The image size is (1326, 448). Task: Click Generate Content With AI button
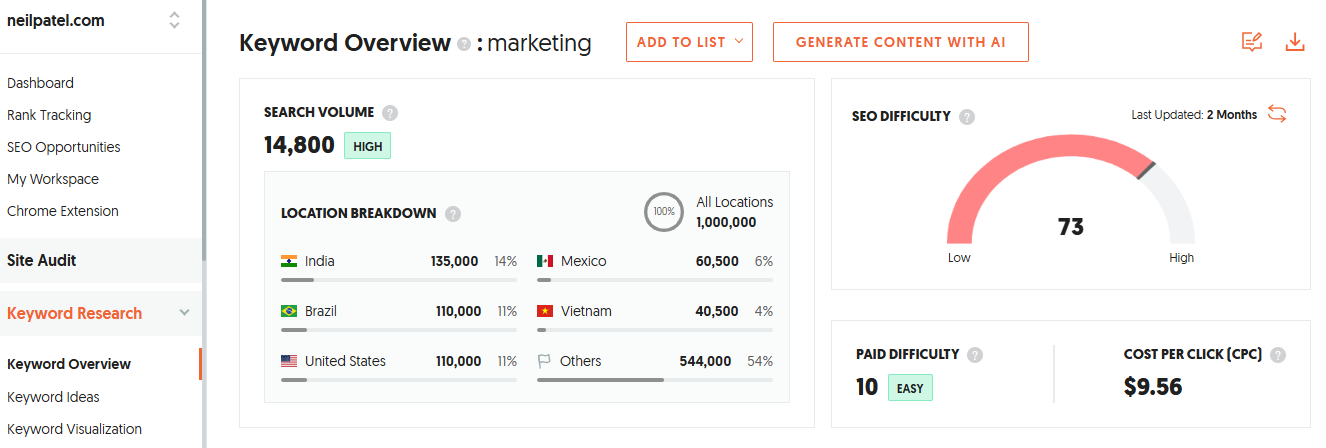tap(900, 42)
